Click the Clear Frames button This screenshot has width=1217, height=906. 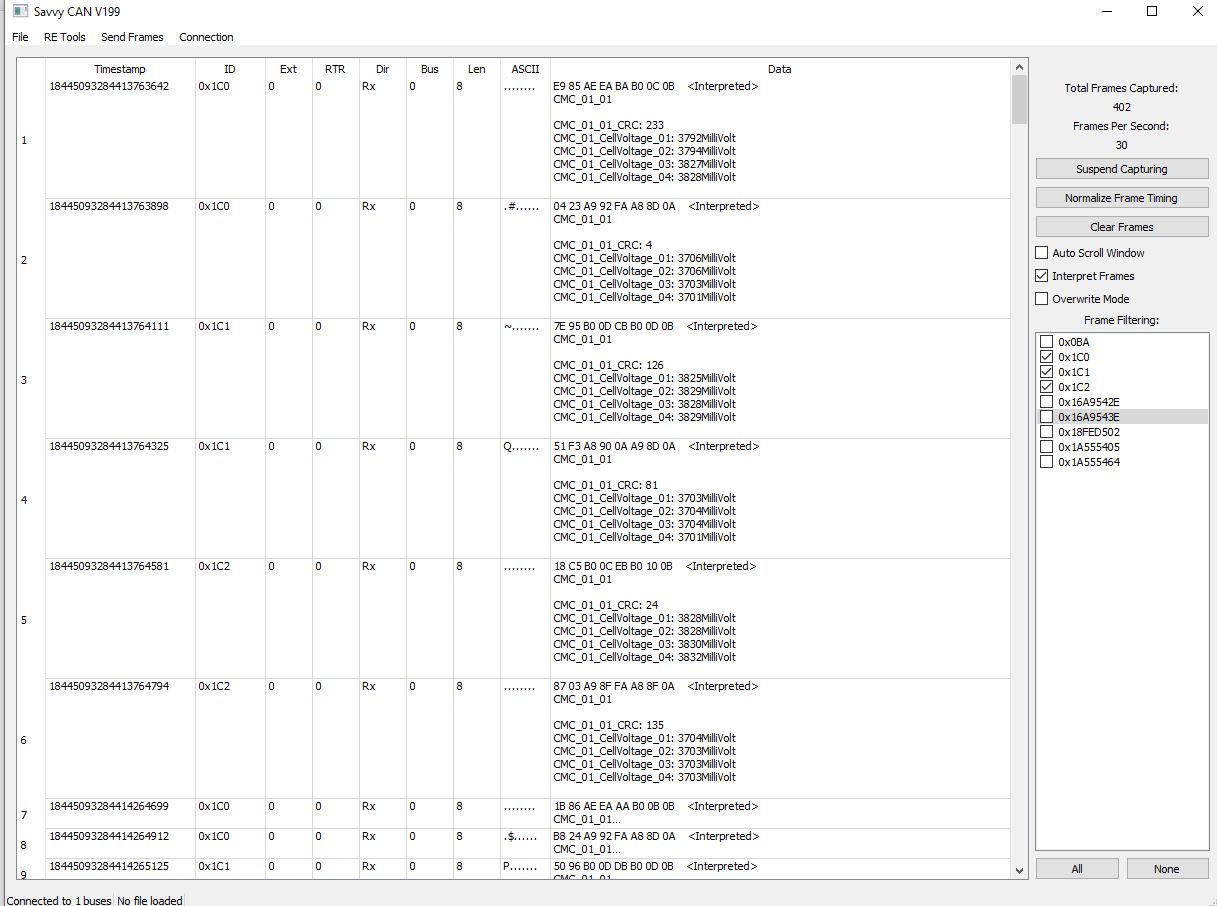[x=1121, y=227]
